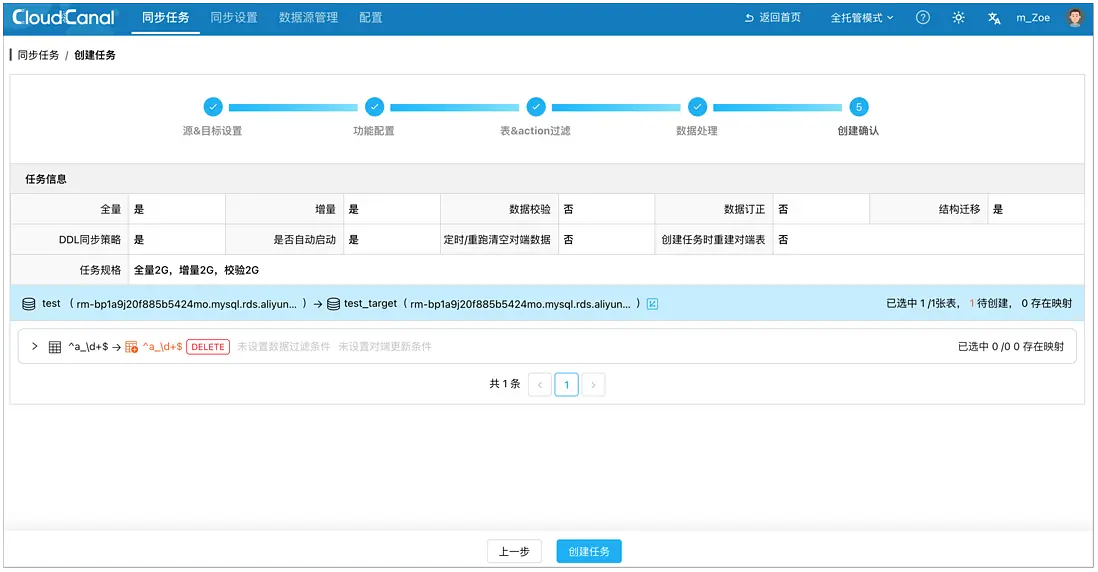Viewport: 1098px width, 572px height.
Task: Click 返回首页 link
Action: (x=773, y=18)
